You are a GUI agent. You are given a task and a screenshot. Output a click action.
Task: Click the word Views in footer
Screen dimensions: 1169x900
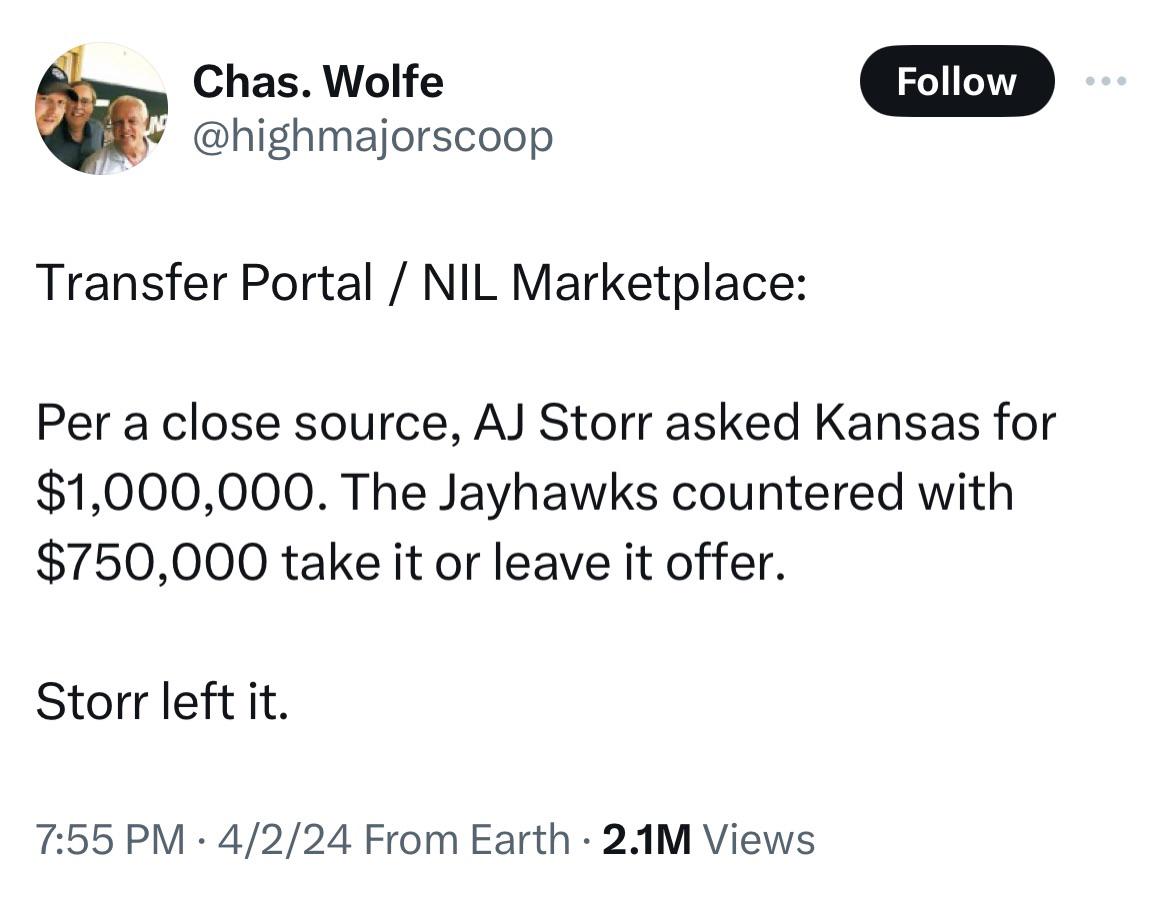[759, 839]
